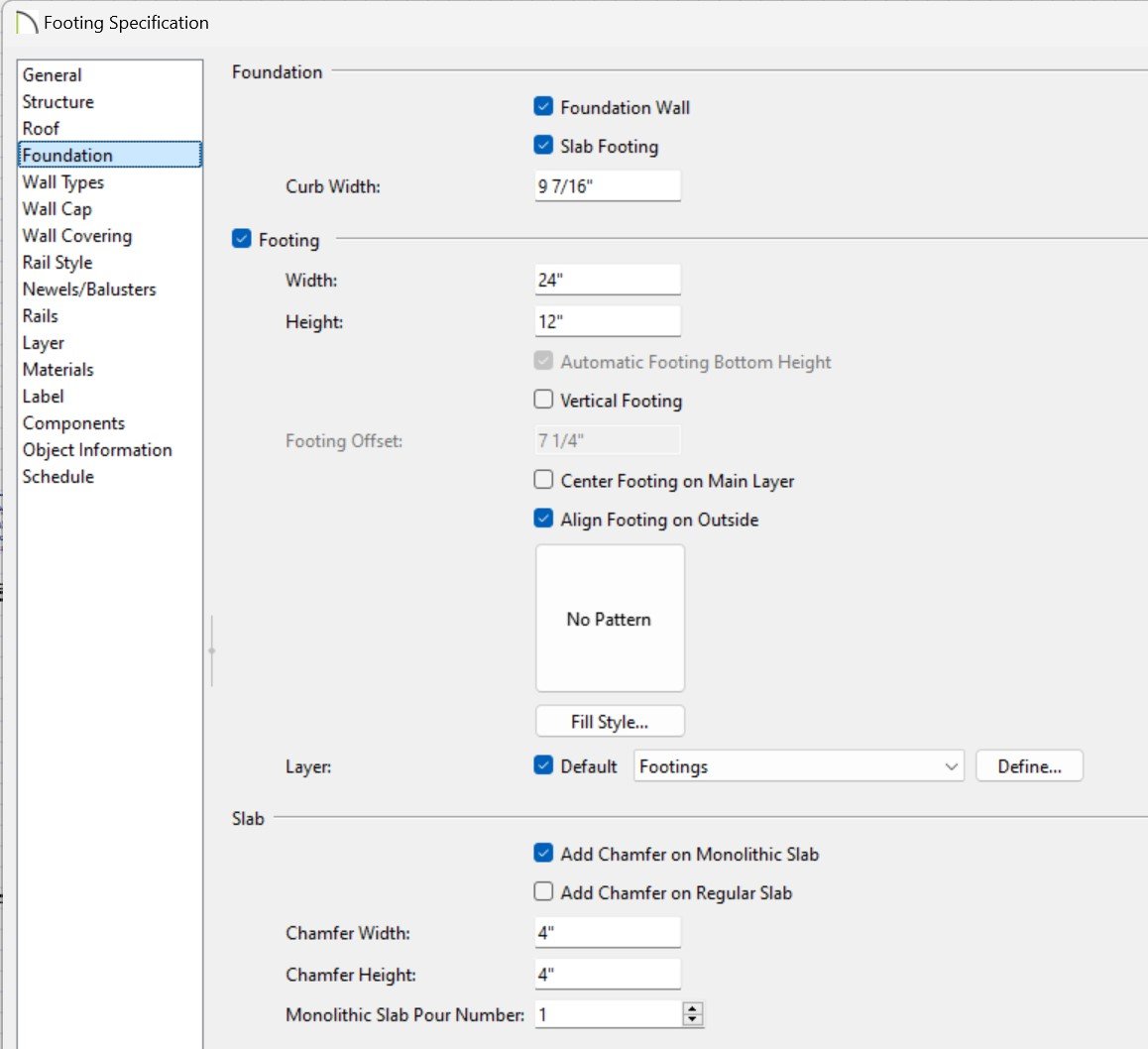Enable the Vertical Footing option
1148x1049 pixels.
[x=542, y=401]
